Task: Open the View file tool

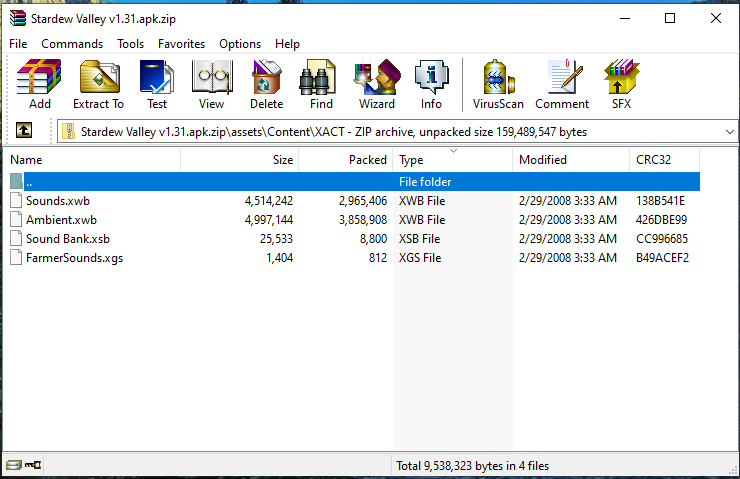Action: (211, 84)
